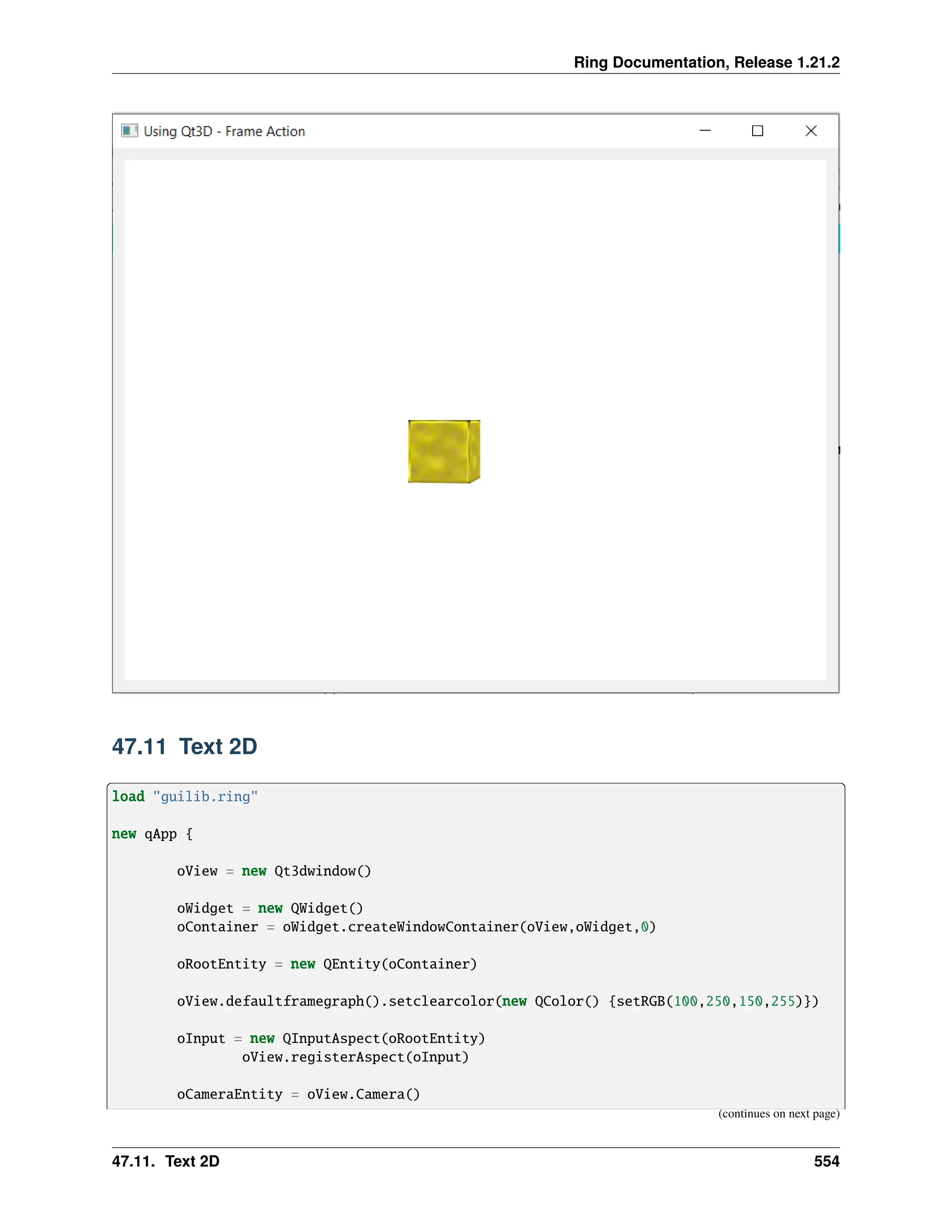Click the 'new qApp {' code line
952x1232 pixels.
pos(152,834)
